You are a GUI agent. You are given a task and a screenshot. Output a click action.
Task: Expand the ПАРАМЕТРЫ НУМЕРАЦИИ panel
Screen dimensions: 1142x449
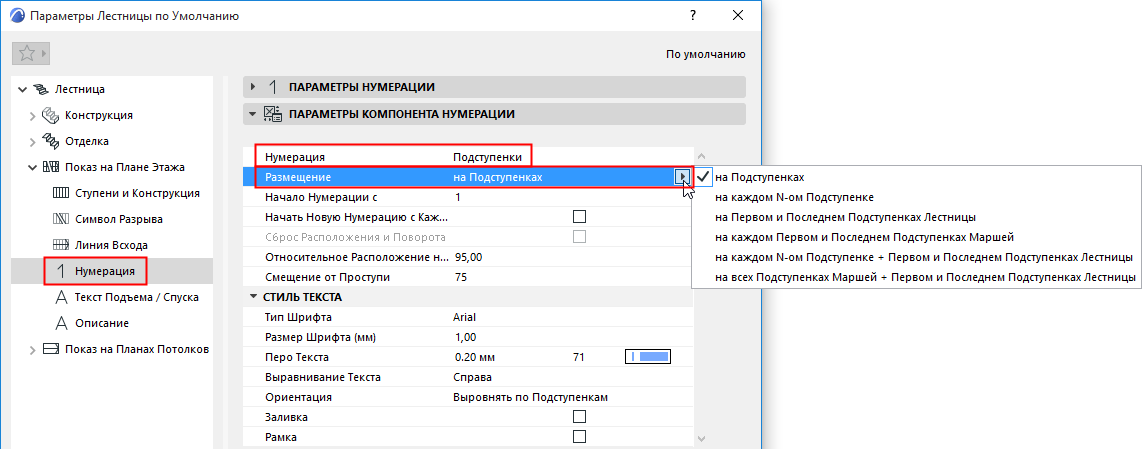[253, 87]
